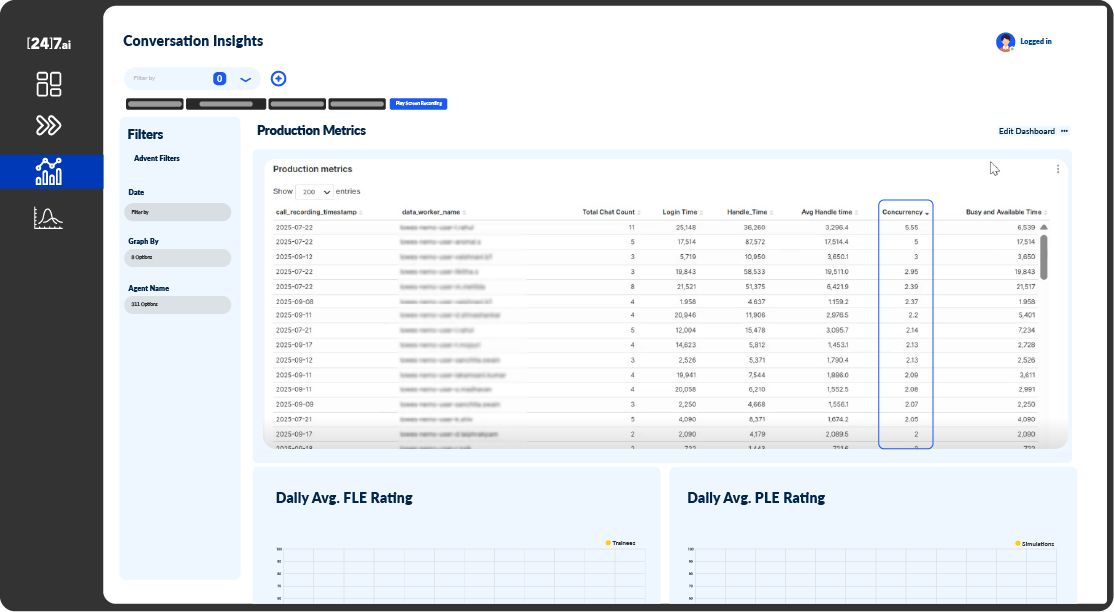Sort by call_recording_timestamp column header
This screenshot has height=612, width=1114.
318,212
